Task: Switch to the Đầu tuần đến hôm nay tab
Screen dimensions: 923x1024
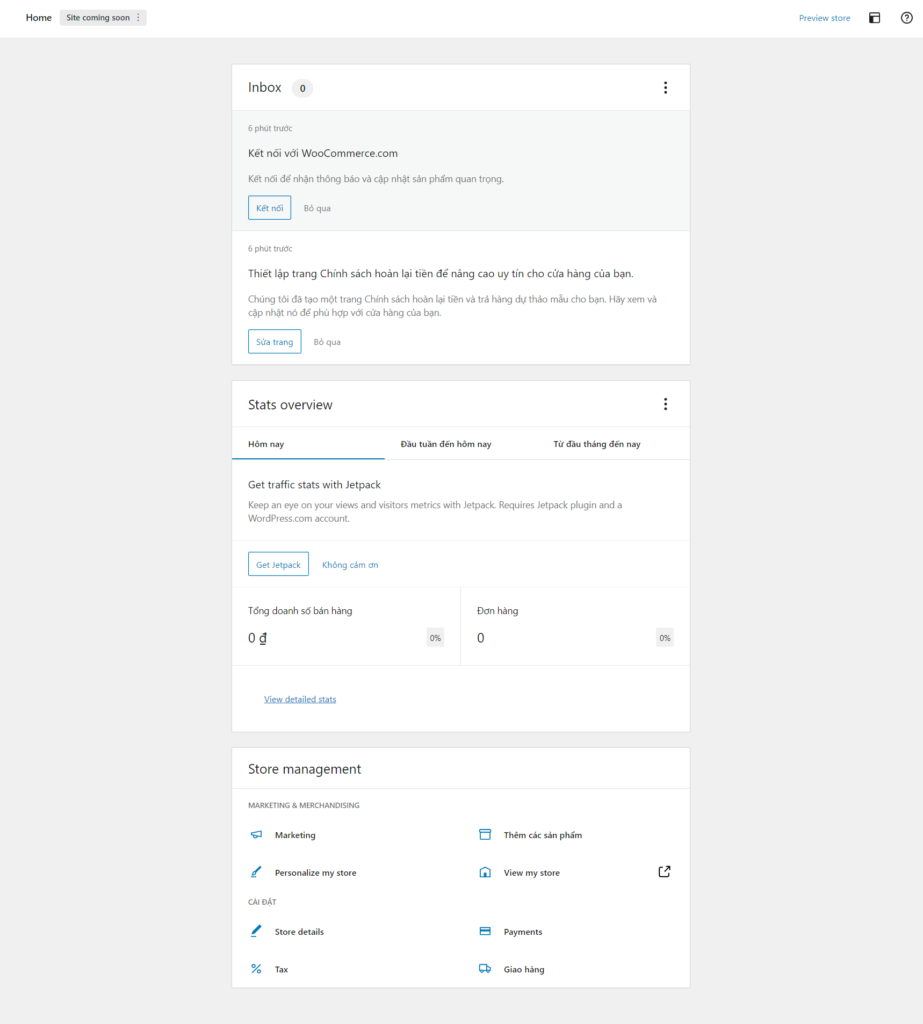Action: pos(445,444)
